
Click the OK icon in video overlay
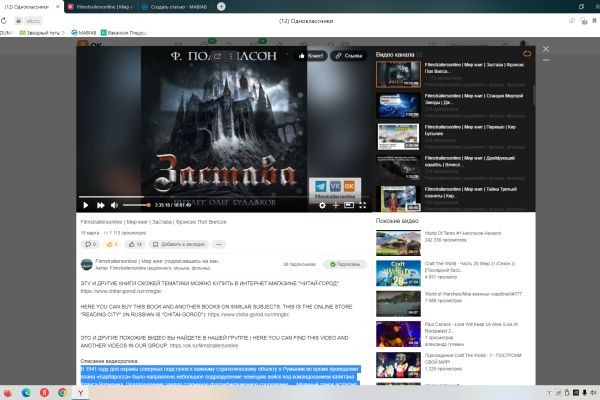coord(349,186)
